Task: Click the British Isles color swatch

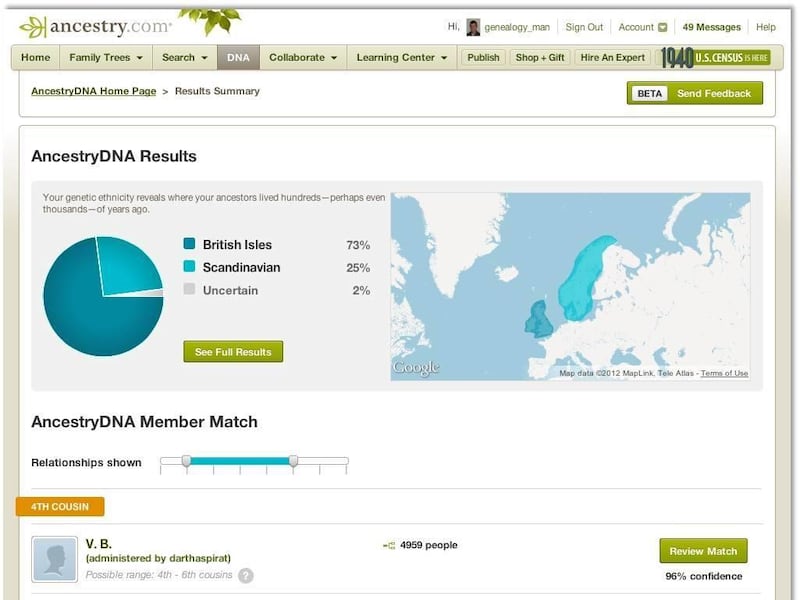Action: click(x=189, y=245)
